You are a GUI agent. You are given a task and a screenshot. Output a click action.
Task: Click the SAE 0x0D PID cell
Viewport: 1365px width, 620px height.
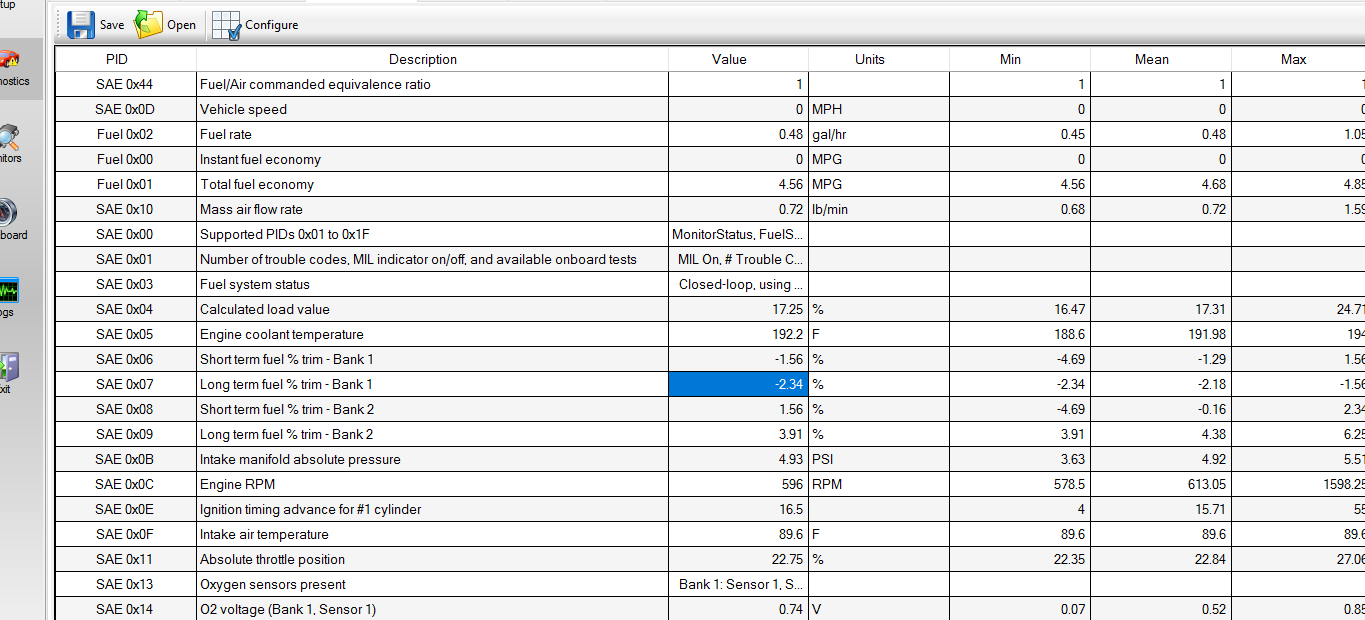[x=125, y=109]
